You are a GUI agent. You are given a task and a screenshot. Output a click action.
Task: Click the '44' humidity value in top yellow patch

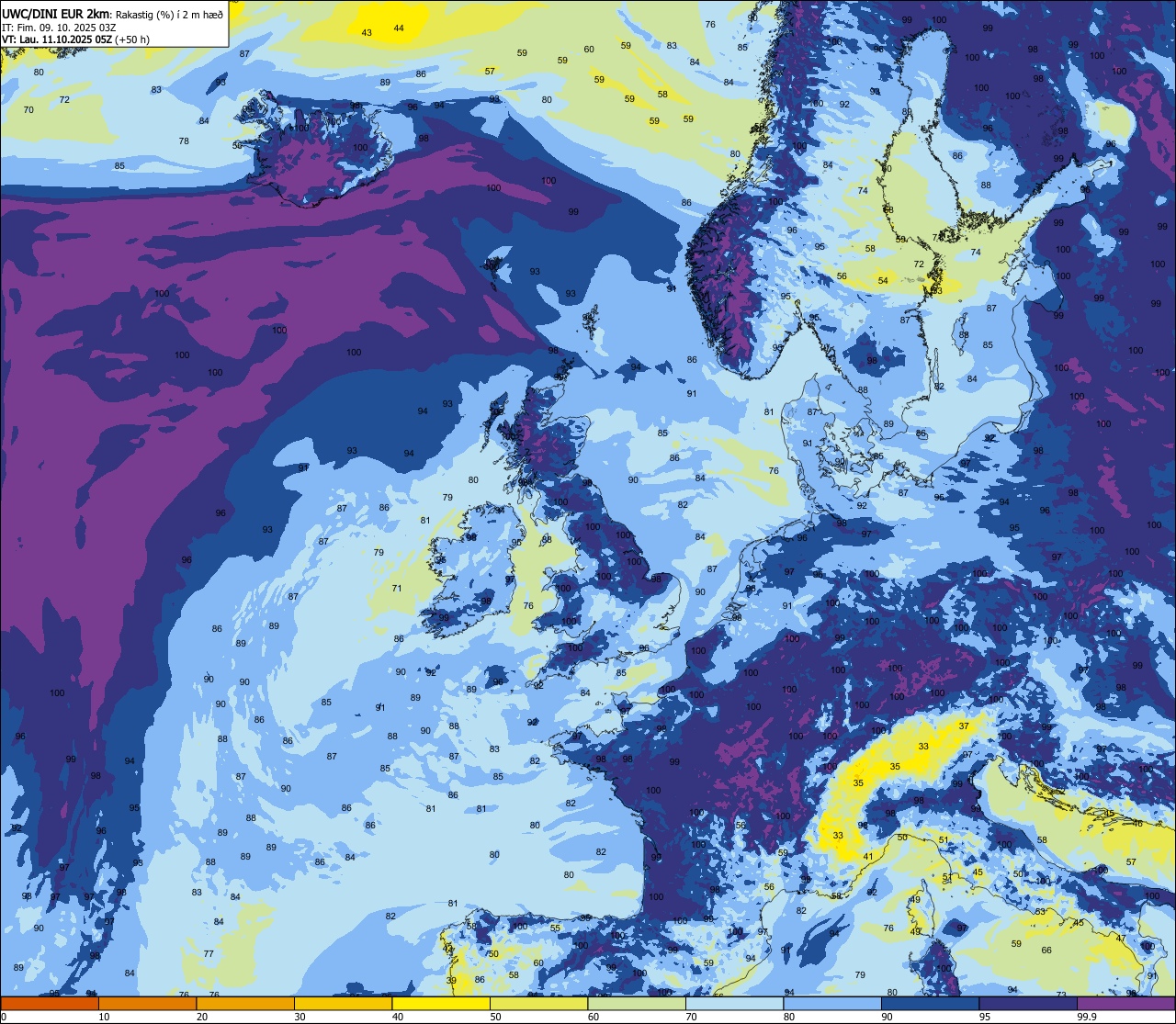(x=399, y=28)
